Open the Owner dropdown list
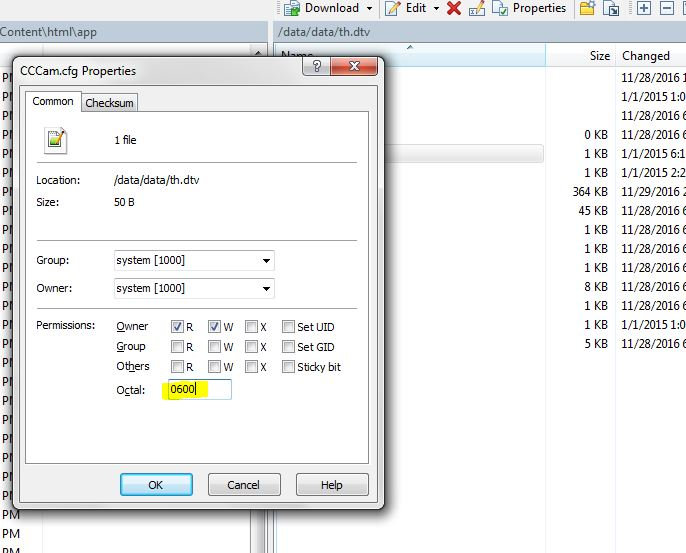The image size is (686, 553). tap(266, 289)
